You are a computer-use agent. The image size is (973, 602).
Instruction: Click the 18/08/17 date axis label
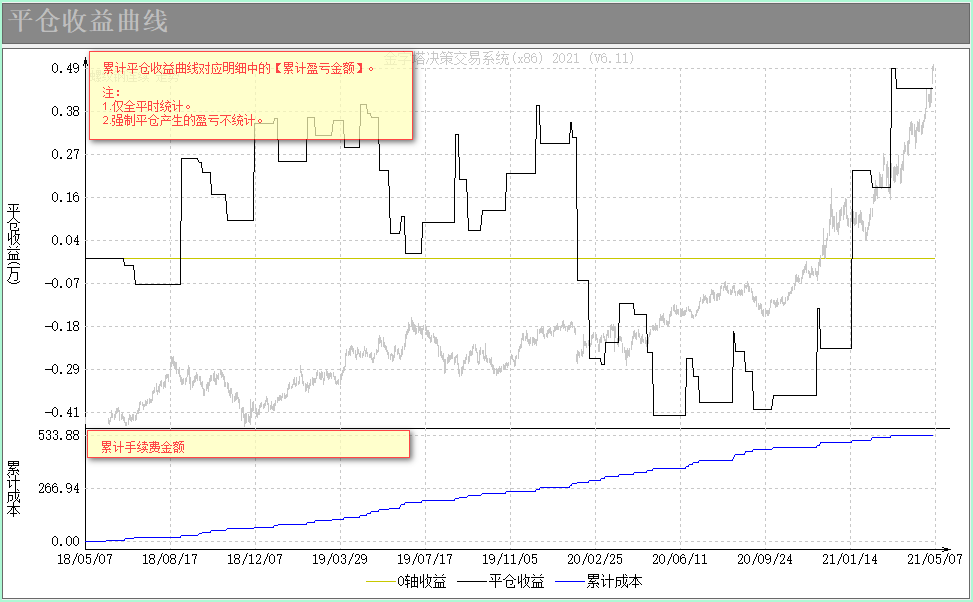pyautogui.click(x=170, y=559)
